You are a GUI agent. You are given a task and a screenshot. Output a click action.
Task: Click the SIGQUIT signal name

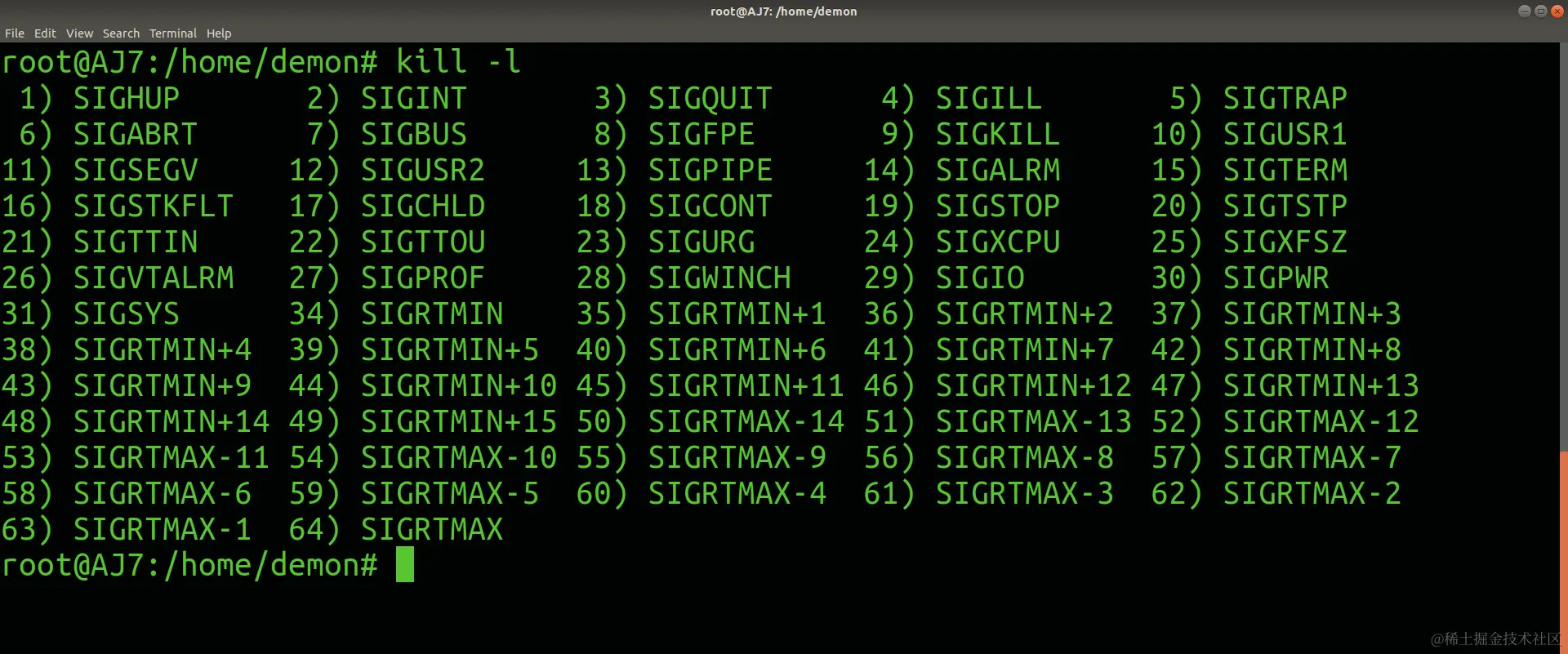tap(710, 98)
